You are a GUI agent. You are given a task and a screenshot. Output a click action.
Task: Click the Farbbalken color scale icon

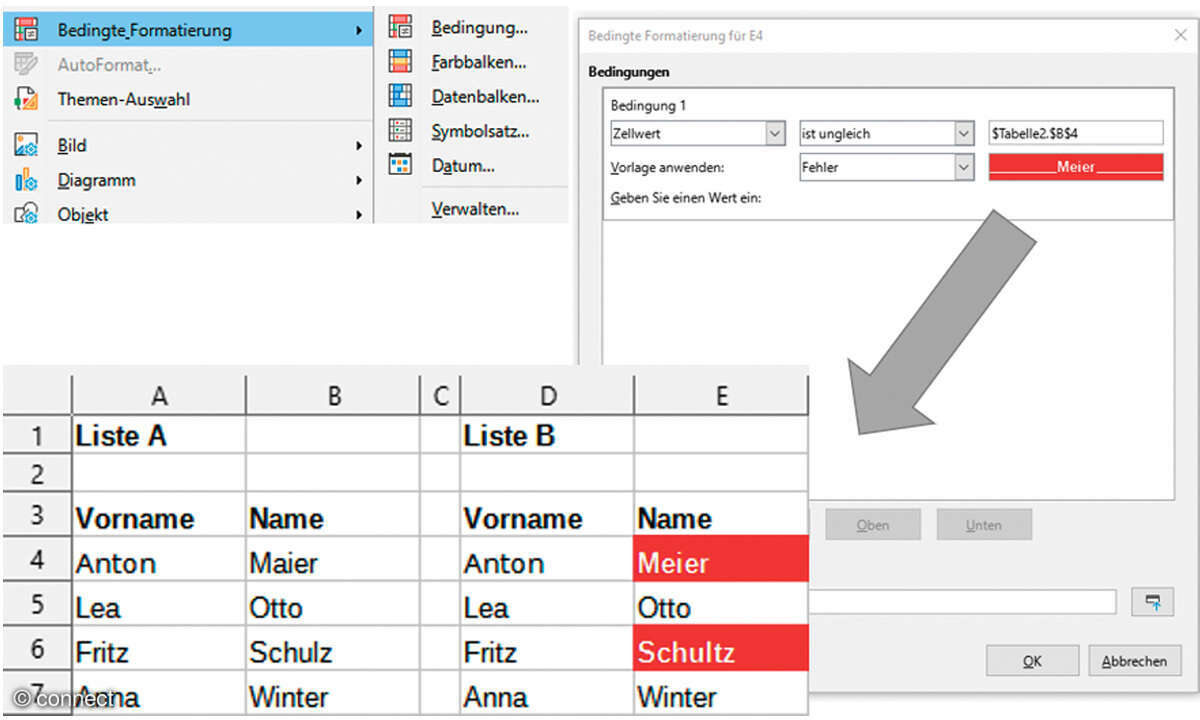coord(400,62)
